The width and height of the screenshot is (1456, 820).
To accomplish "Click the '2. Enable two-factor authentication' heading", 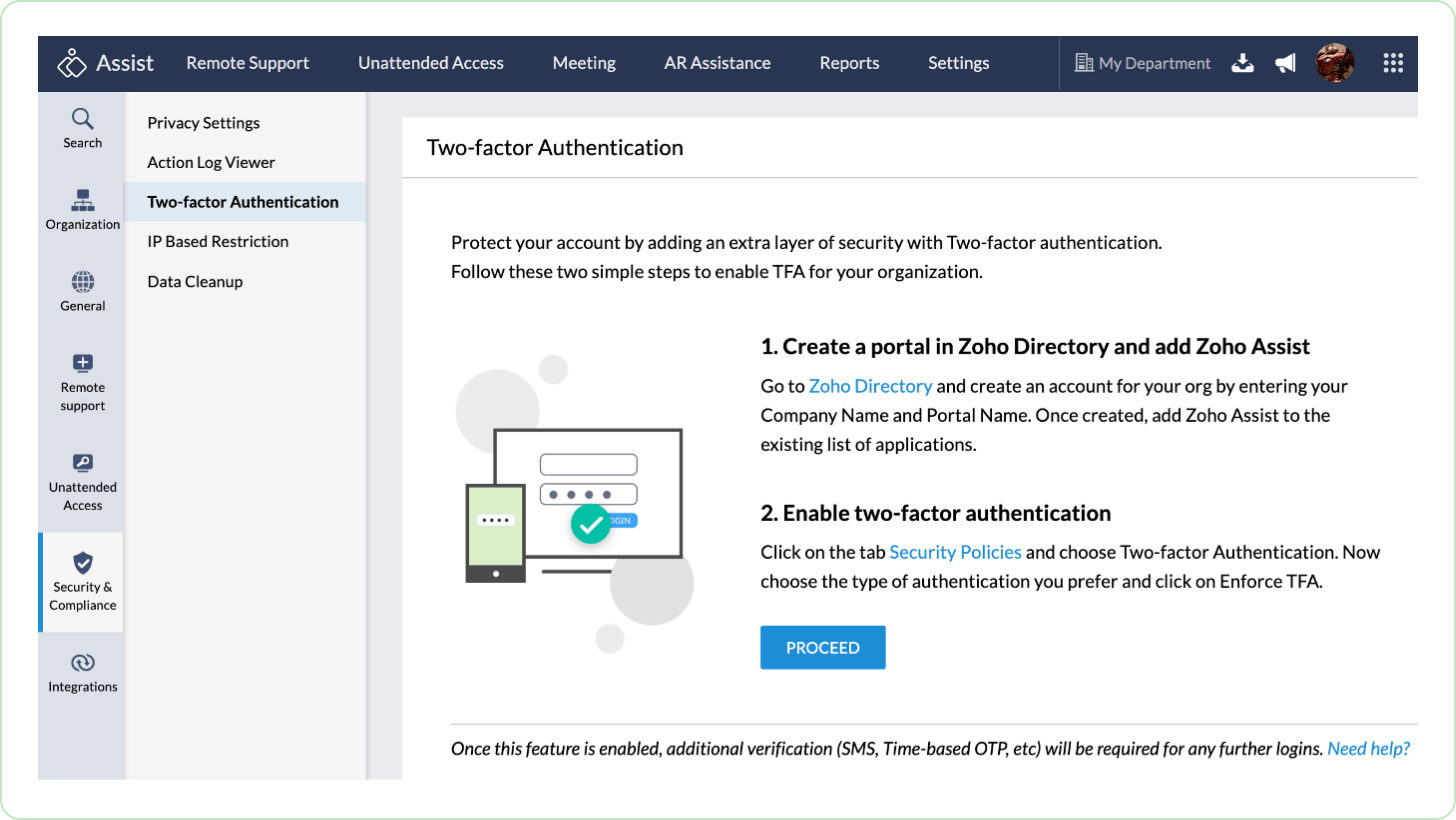I will coord(936,513).
